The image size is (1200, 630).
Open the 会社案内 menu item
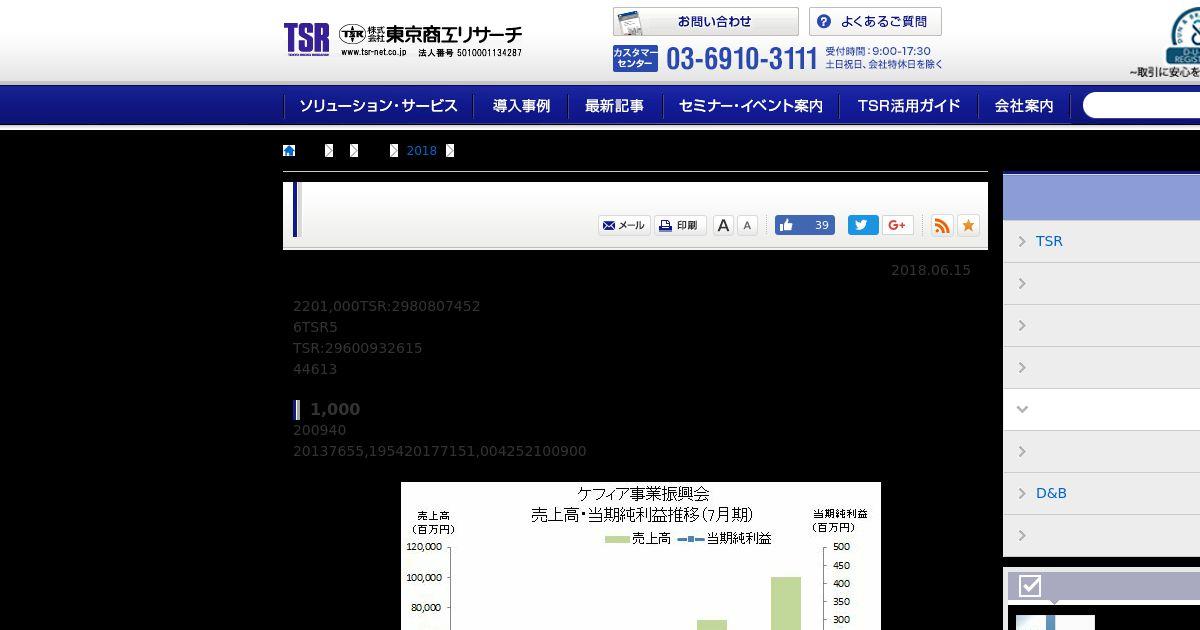tap(1024, 106)
